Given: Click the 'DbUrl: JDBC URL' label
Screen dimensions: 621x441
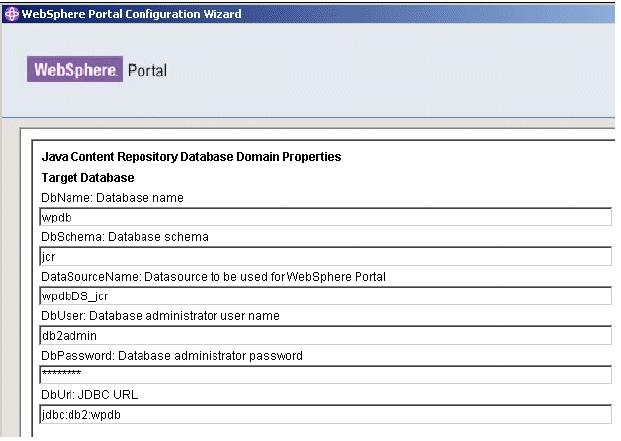Looking at the screenshot, I should point(90,395).
